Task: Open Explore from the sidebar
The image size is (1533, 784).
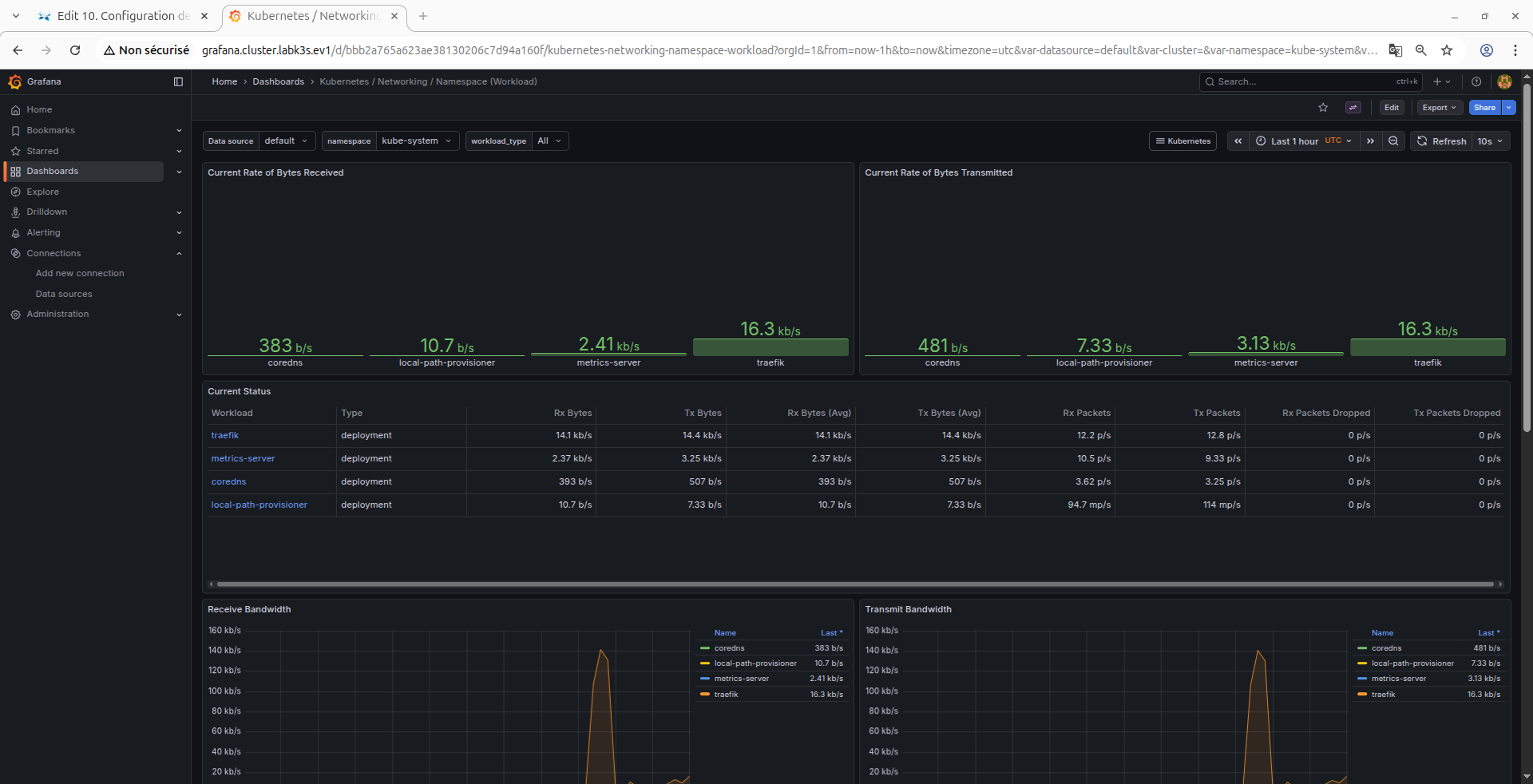Action: (42, 192)
